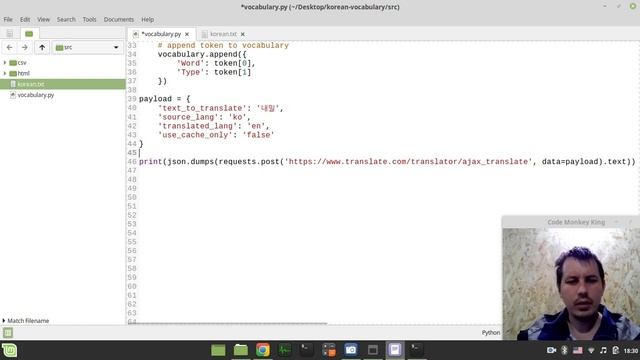Expand the csv folder
The image size is (640, 360).
pyautogui.click(x=5, y=62)
